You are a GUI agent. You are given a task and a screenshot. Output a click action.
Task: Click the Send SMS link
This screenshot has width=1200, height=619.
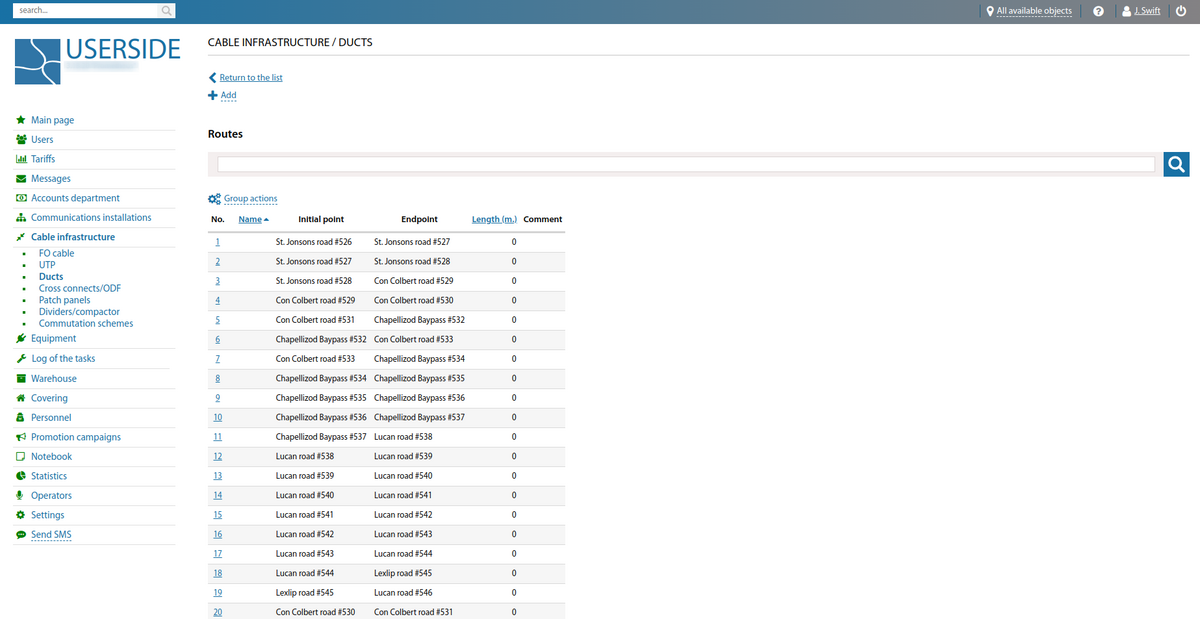[x=51, y=535]
